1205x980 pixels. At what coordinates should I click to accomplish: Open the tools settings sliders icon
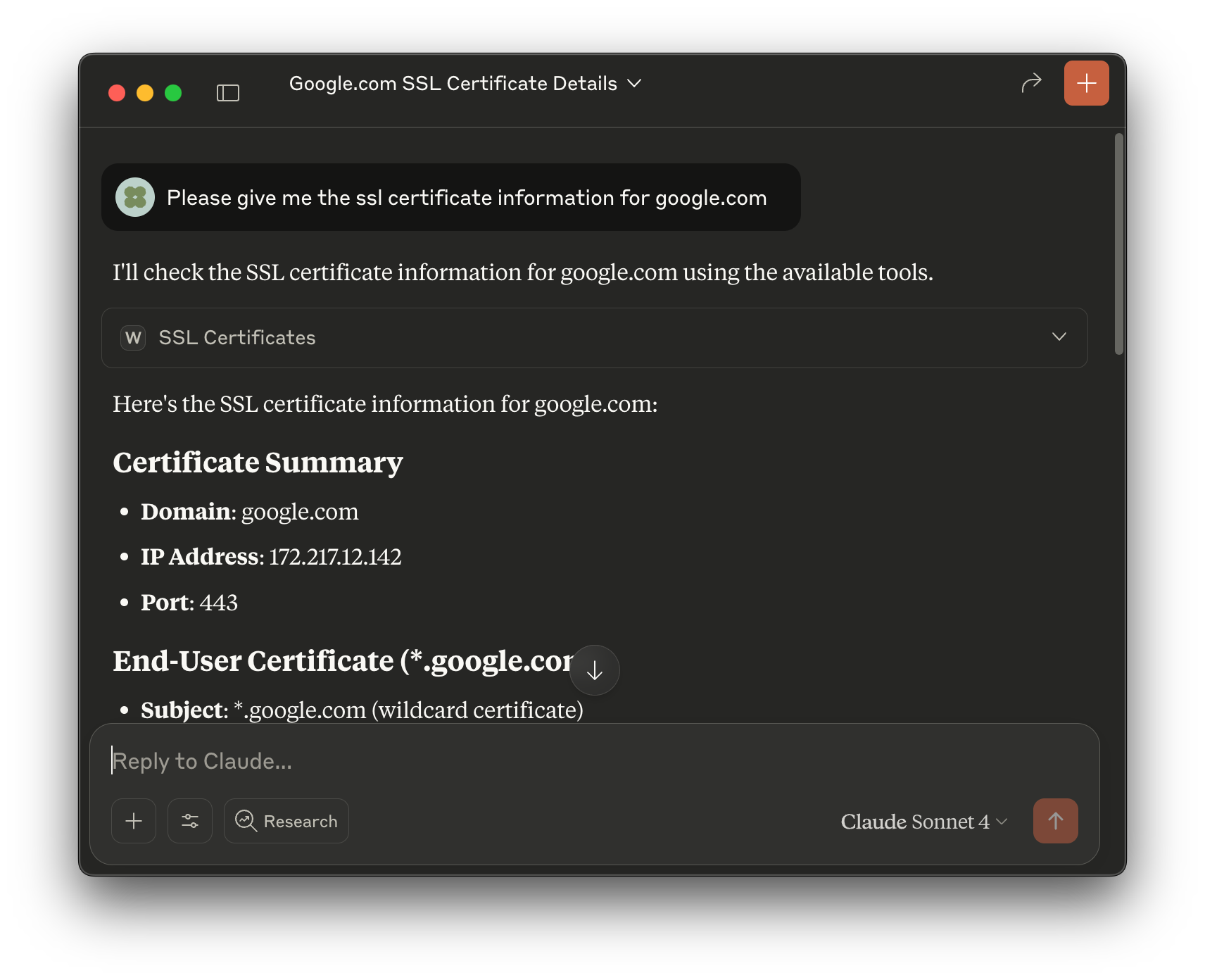click(x=189, y=821)
